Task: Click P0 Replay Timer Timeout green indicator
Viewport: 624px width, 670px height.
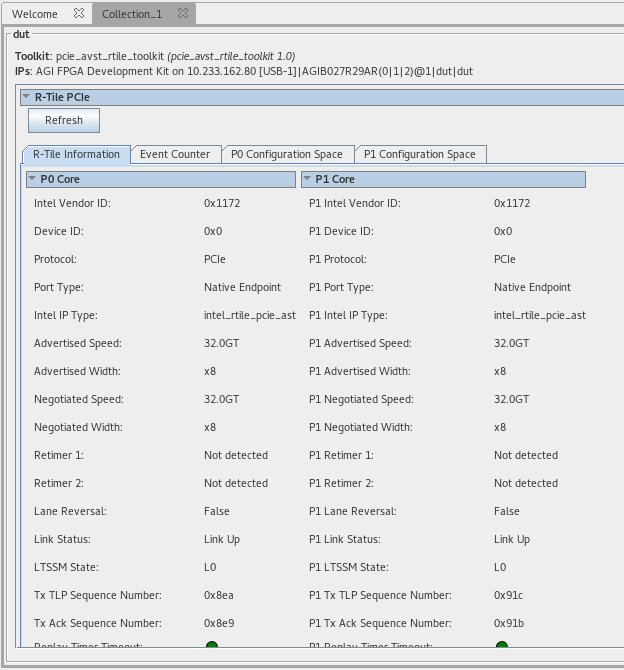Action: pos(212,644)
